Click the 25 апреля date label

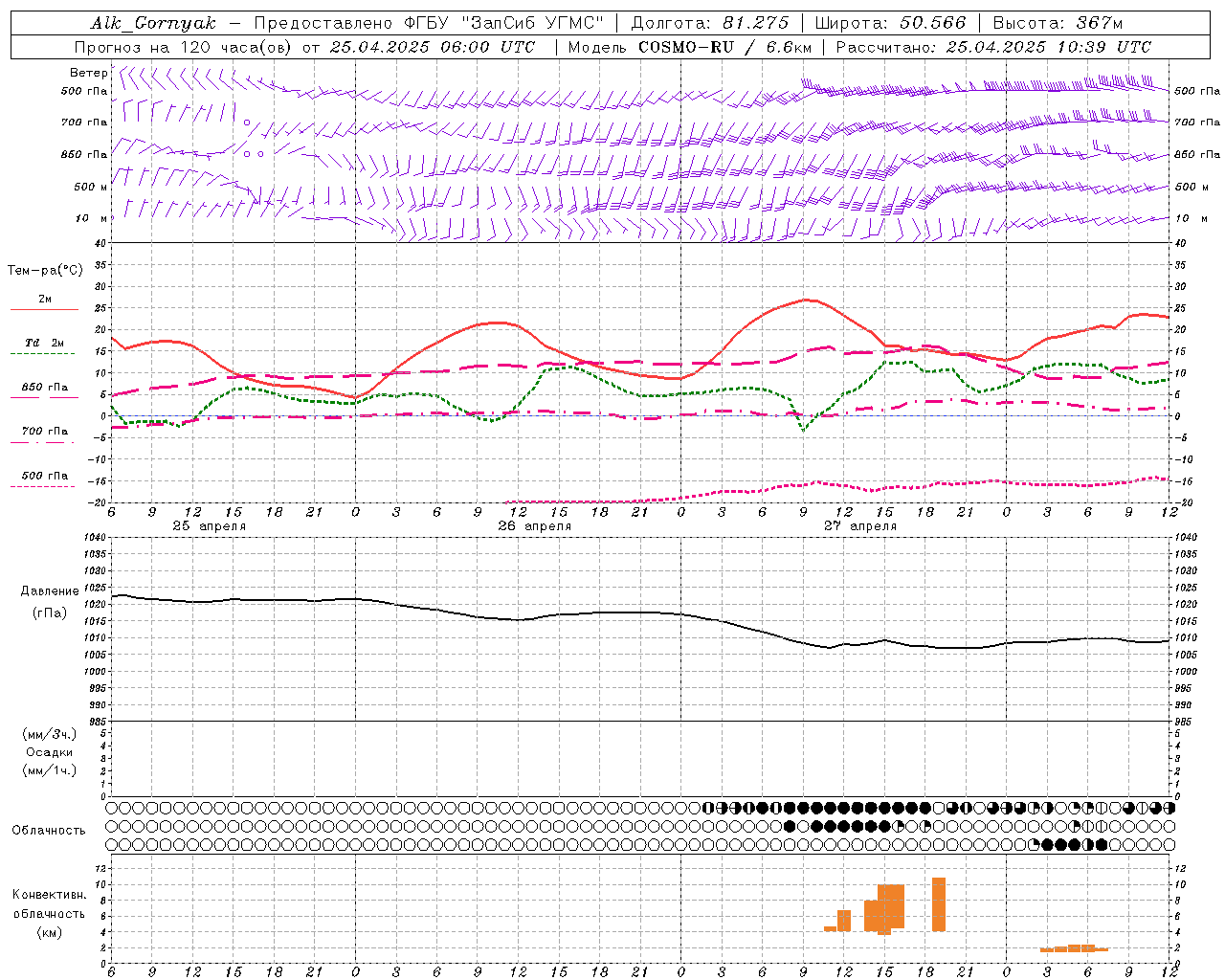click(x=209, y=526)
